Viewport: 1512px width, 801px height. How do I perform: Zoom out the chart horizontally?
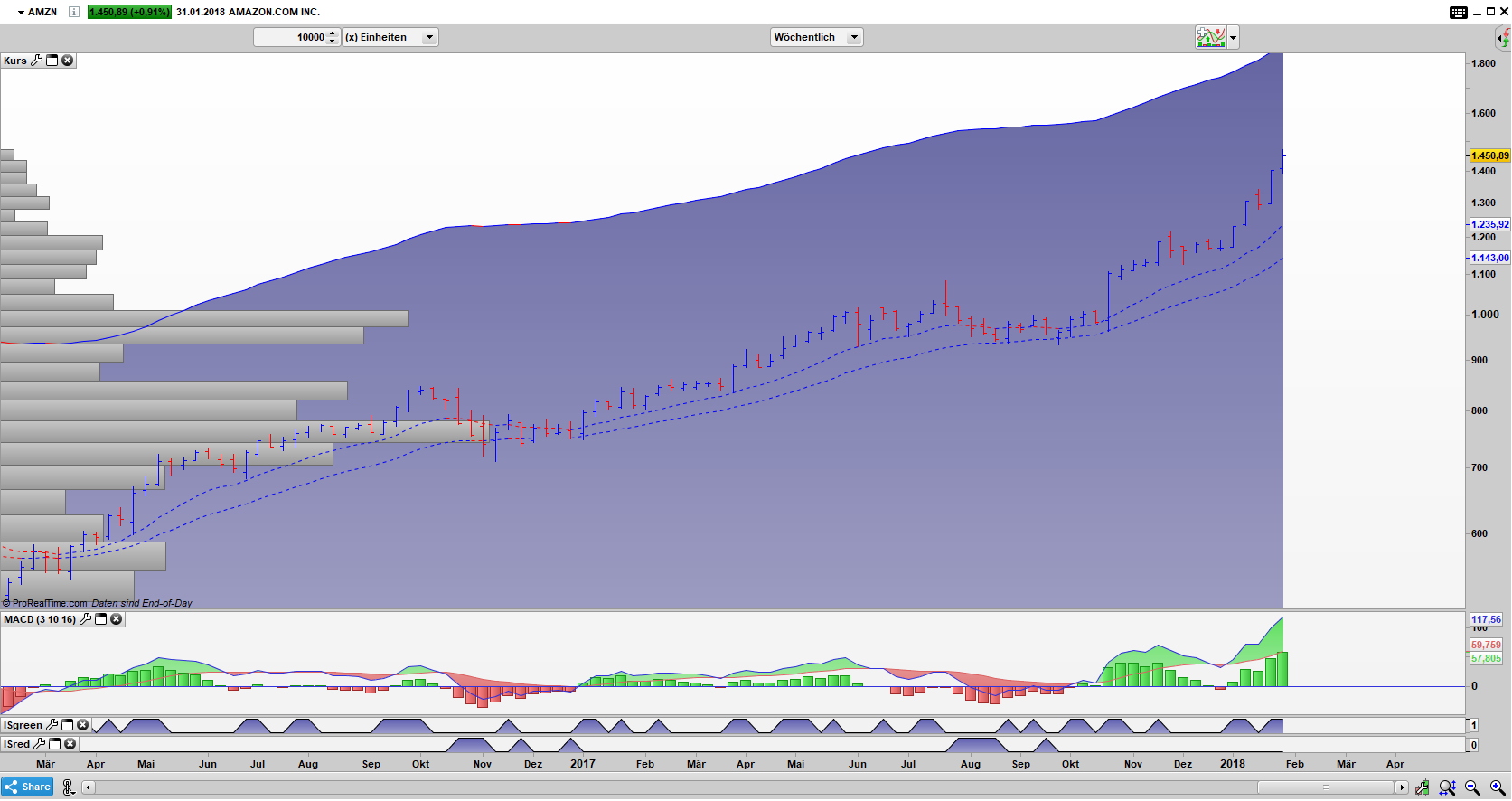click(1472, 787)
